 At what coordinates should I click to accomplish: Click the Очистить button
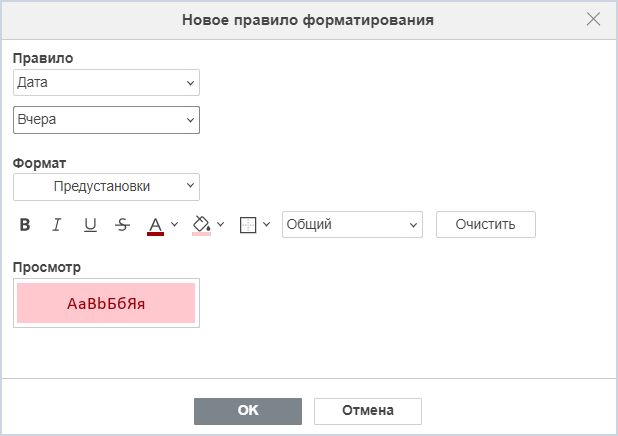coord(486,224)
